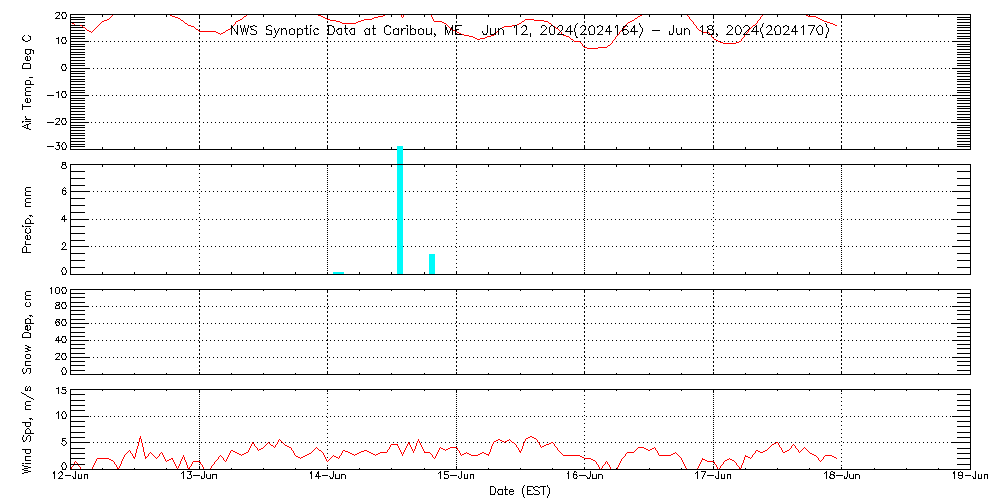Select the 18-Jun date tick label
The width and height of the screenshot is (1000, 500).
(x=842, y=476)
